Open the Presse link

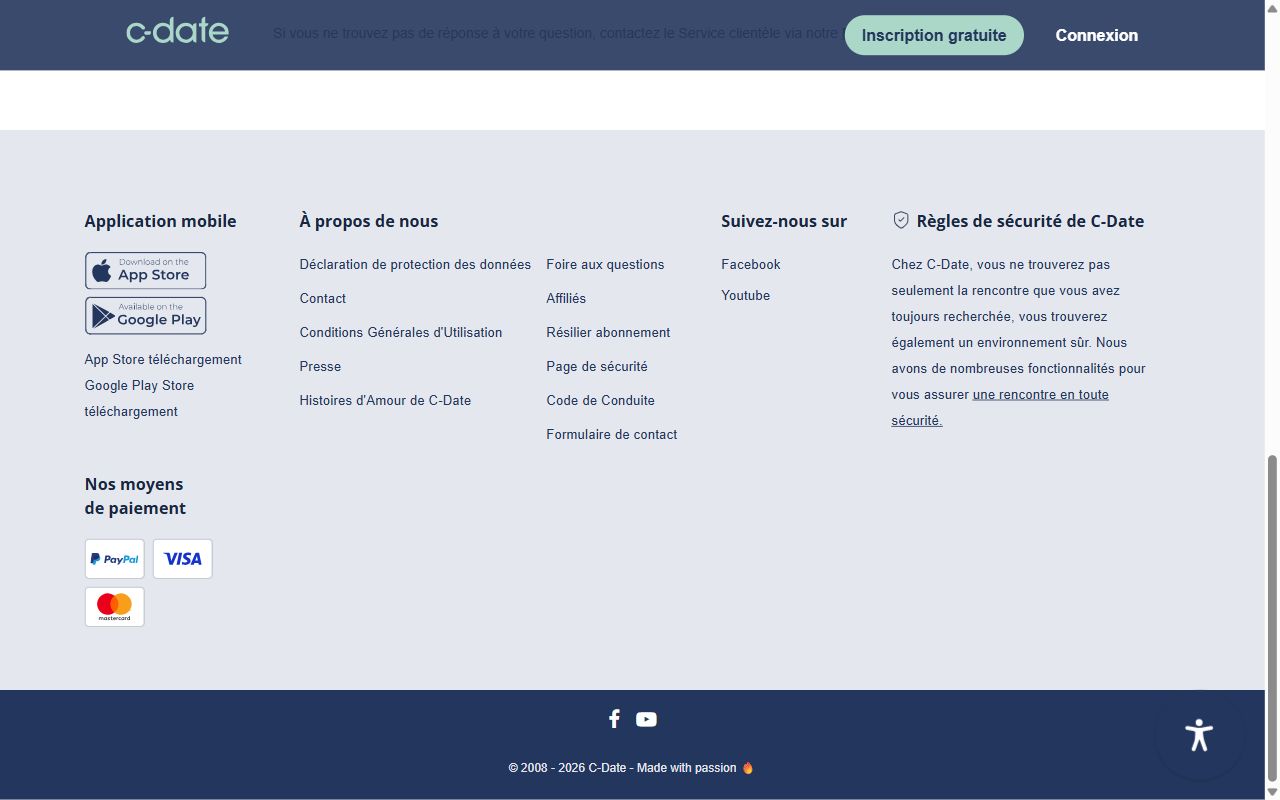320,366
